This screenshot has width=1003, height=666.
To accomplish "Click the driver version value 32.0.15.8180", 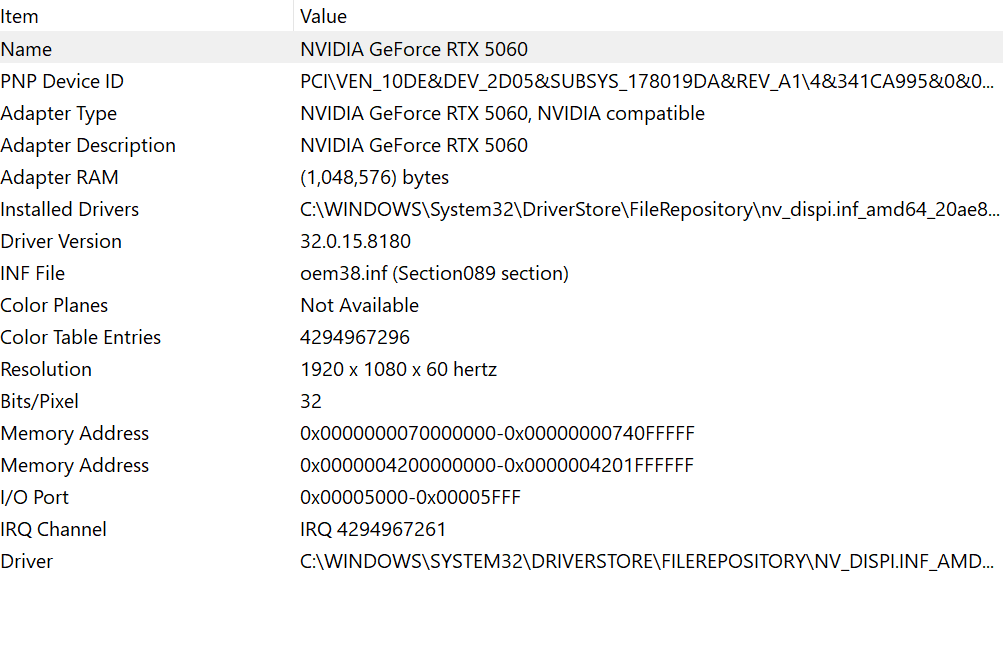I will point(355,241).
